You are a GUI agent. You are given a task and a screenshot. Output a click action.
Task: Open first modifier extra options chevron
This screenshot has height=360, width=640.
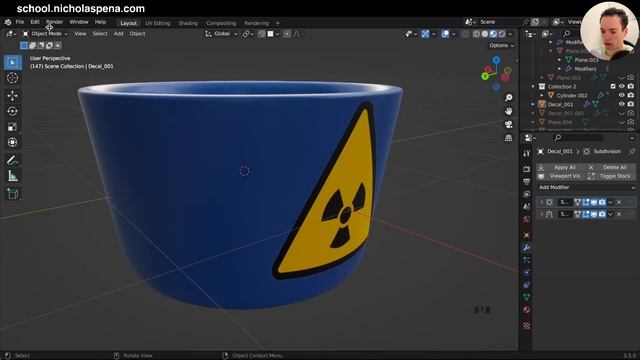click(x=610, y=202)
